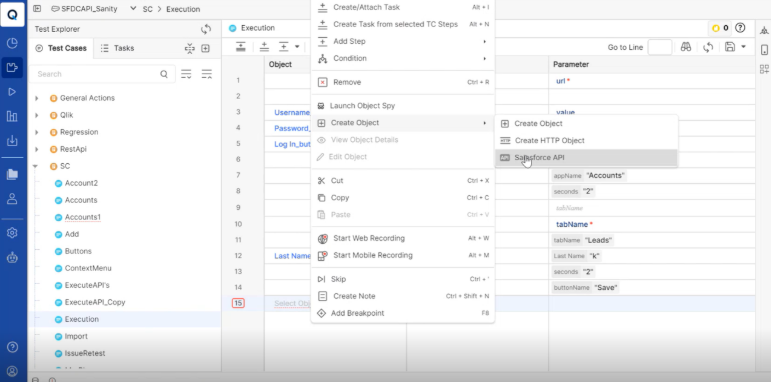Click the help icon in Execution header
Image resolution: width=772 pixels, height=382 pixels.
coord(740,28)
